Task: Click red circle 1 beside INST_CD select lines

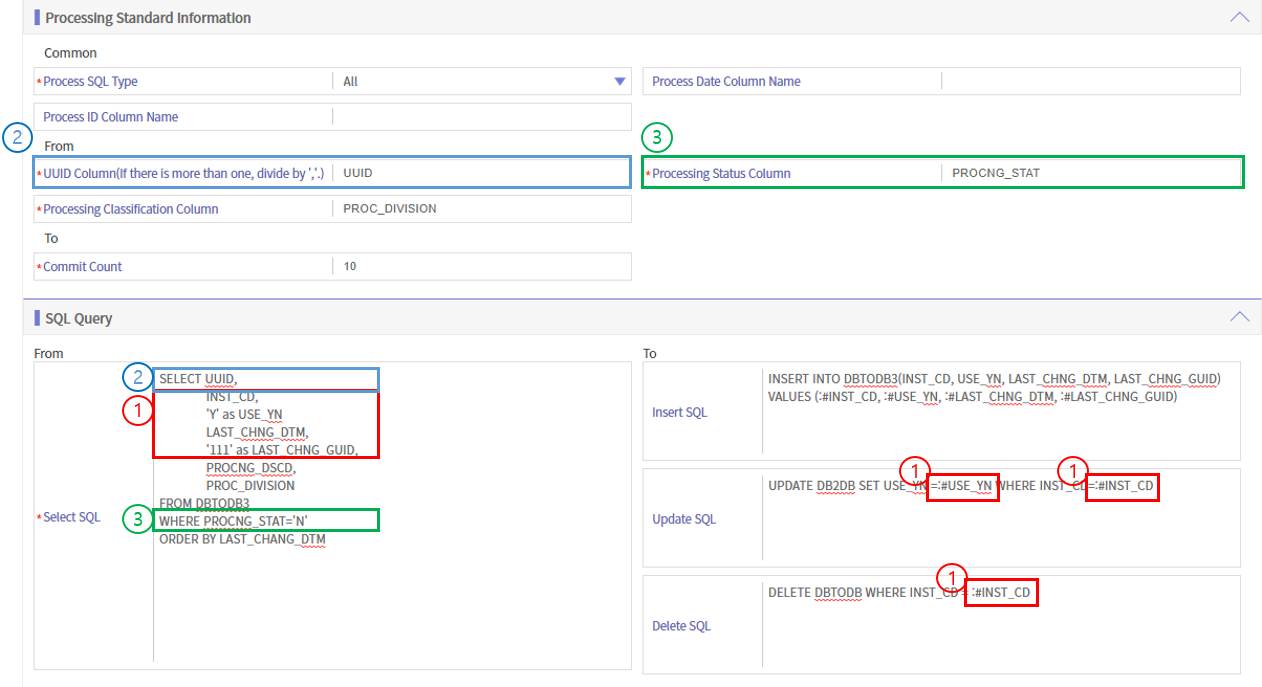Action: (137, 409)
